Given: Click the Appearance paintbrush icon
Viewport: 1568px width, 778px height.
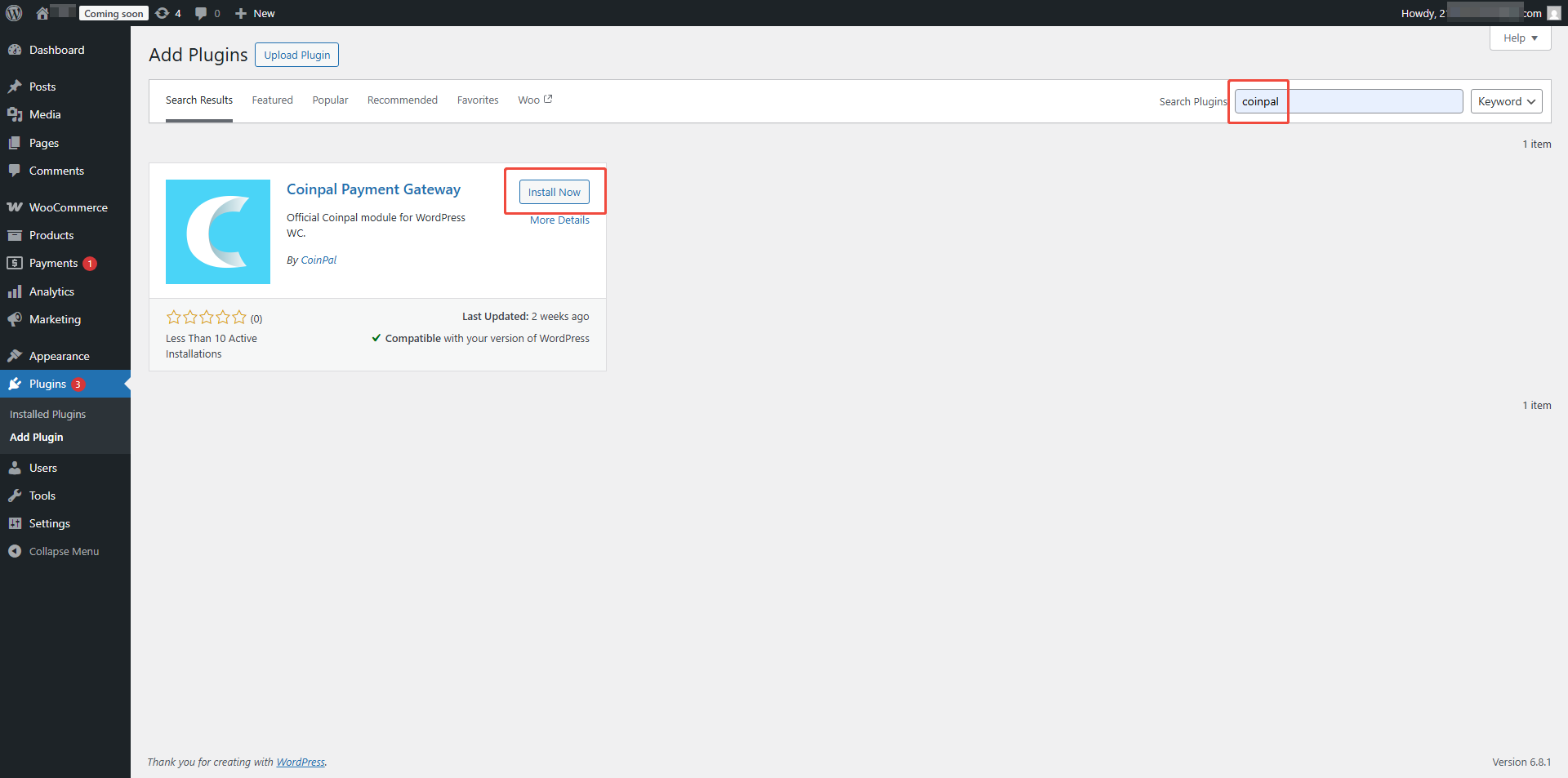Looking at the screenshot, I should click(15, 356).
